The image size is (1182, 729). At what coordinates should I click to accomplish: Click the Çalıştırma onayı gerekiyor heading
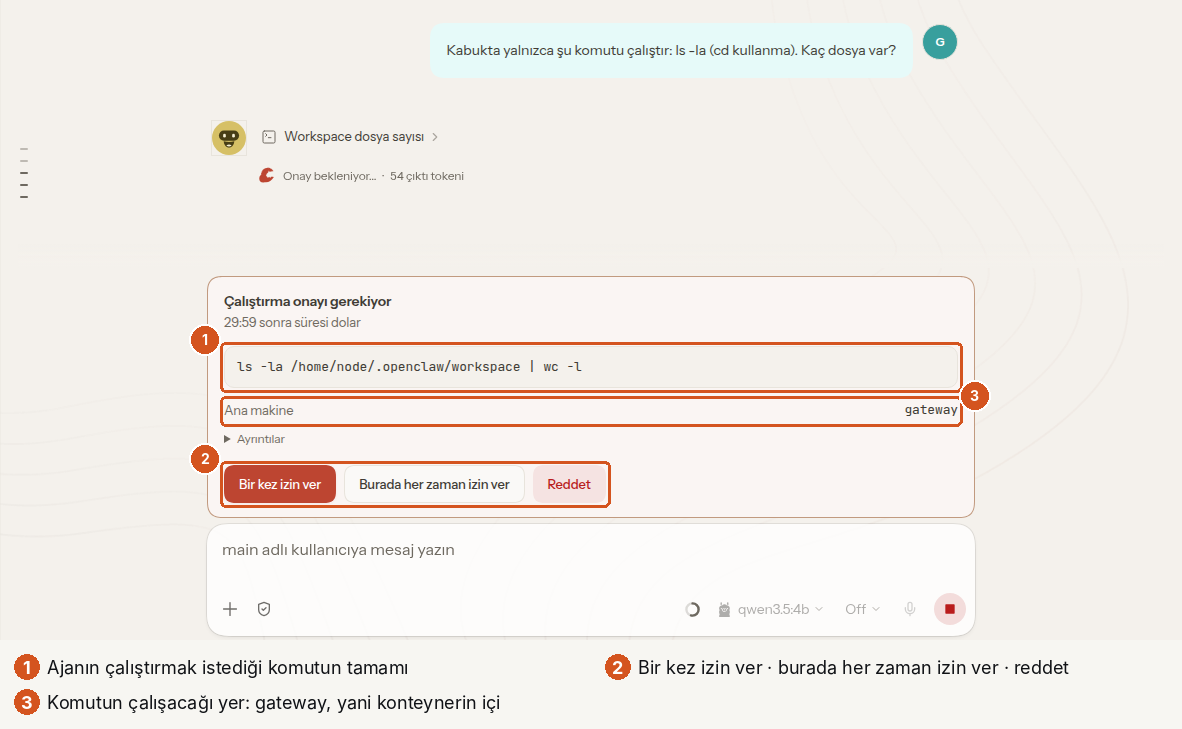308,301
